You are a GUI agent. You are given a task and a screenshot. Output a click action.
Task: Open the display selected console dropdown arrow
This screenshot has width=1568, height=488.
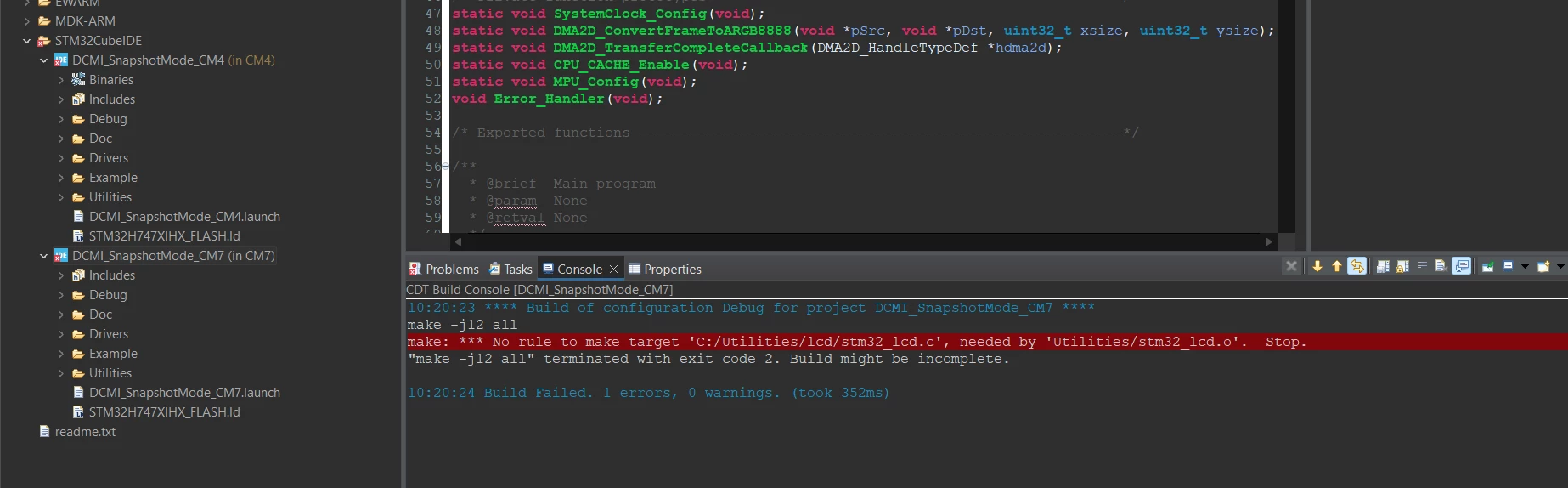click(x=1525, y=266)
